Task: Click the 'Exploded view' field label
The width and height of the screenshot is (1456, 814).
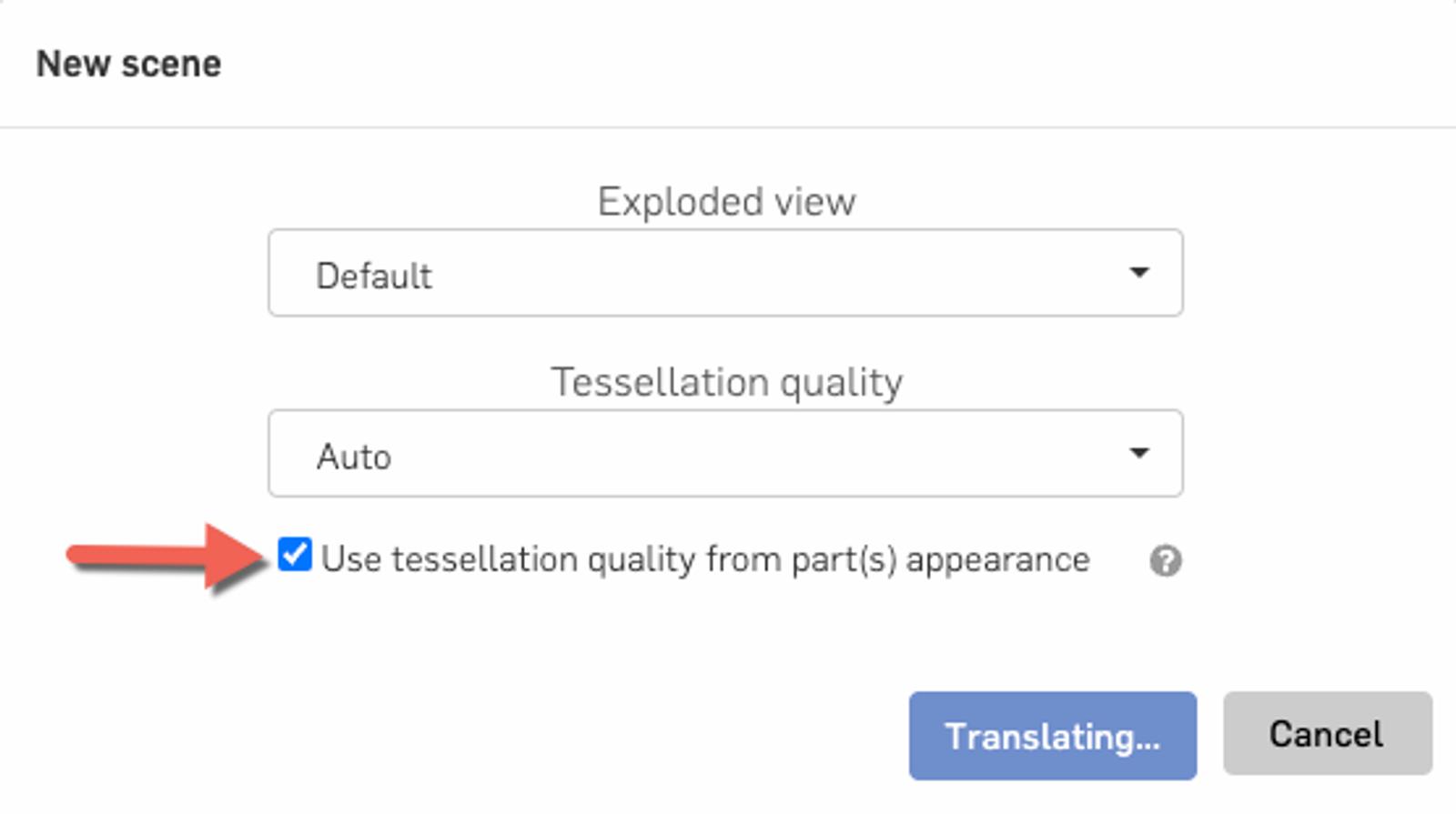Action: pyautogui.click(x=726, y=201)
